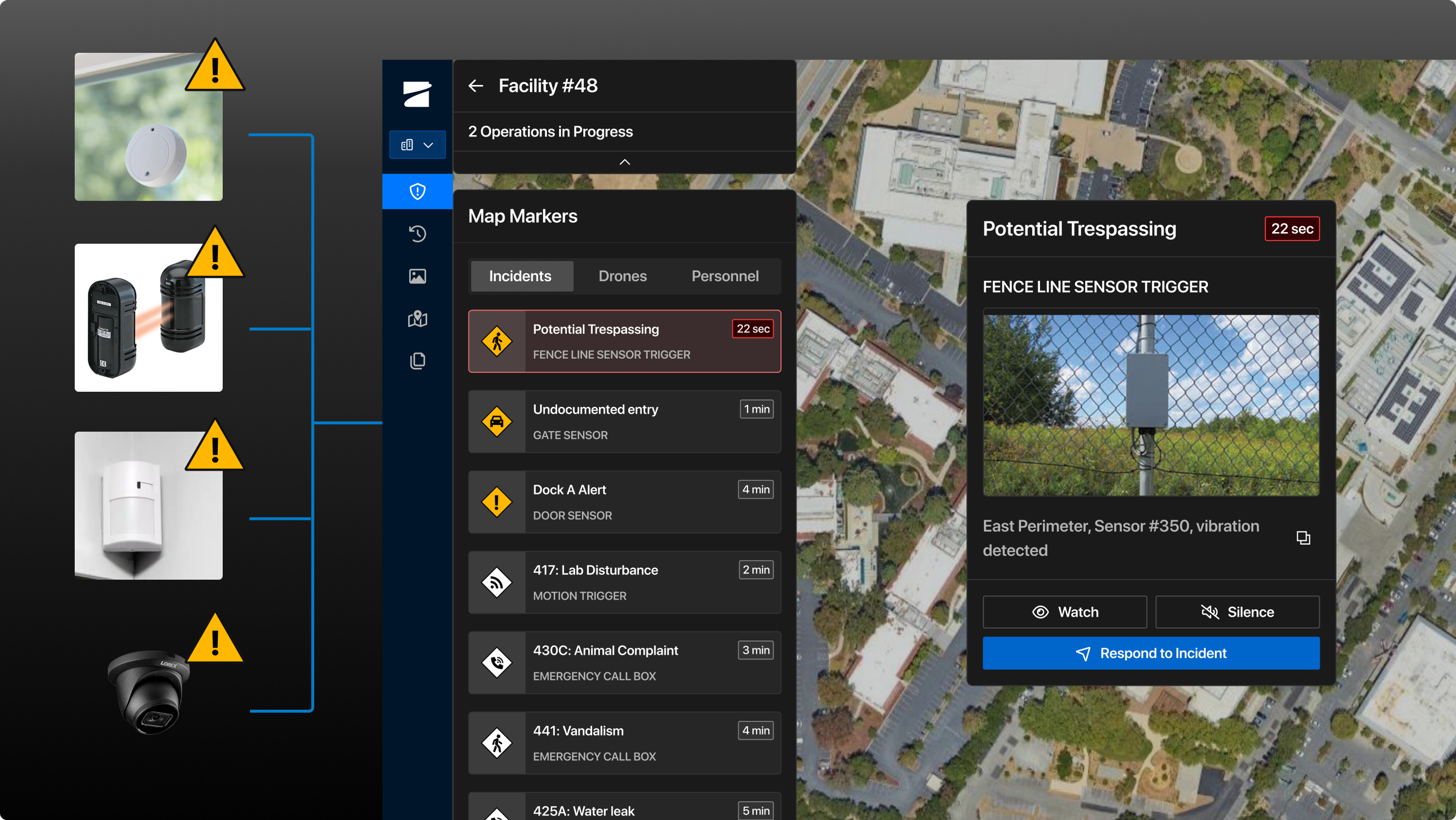Click the back arrow beside Facility #48
1456x820 pixels.
click(x=476, y=85)
